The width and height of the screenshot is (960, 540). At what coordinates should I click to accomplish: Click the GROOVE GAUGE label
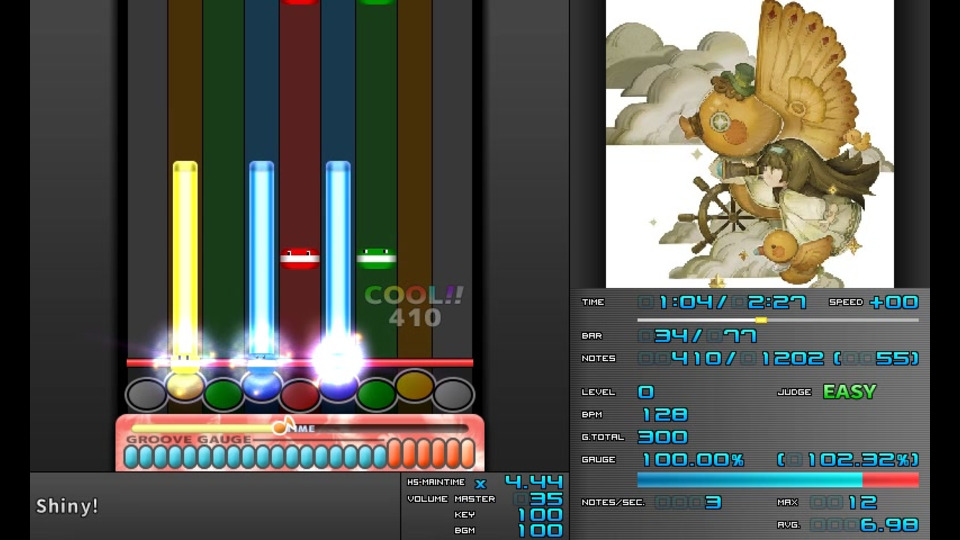(189, 439)
